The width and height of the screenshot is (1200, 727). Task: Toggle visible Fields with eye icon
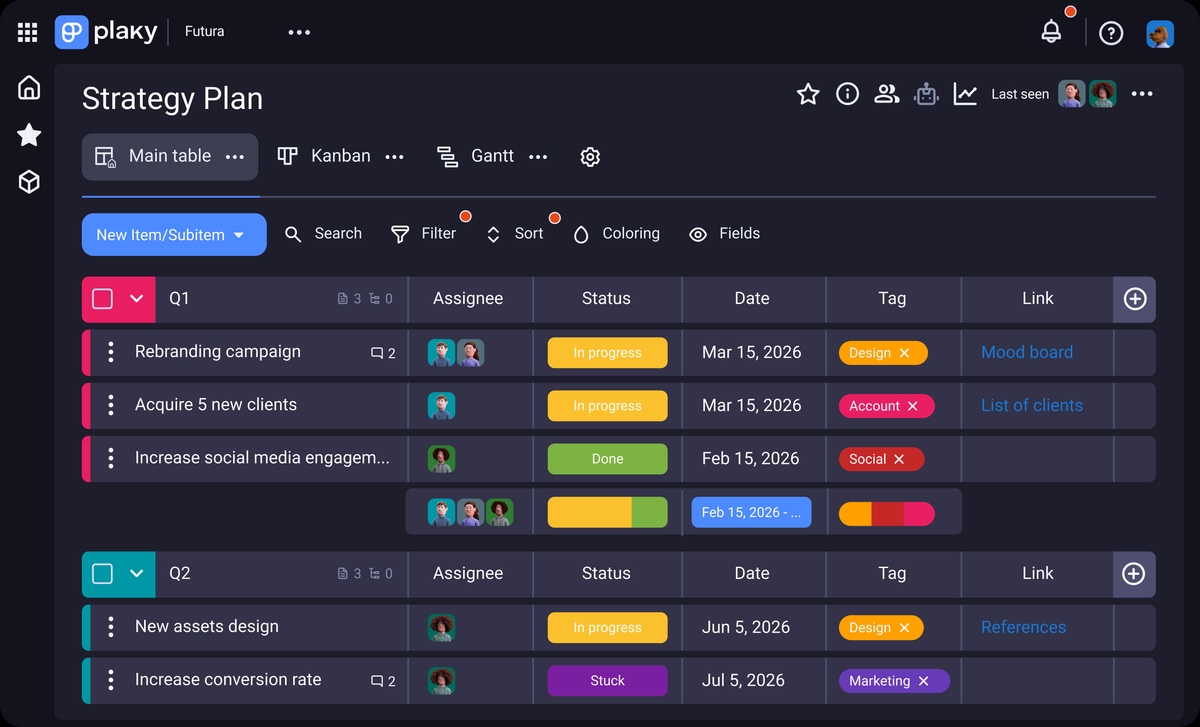[x=725, y=234]
